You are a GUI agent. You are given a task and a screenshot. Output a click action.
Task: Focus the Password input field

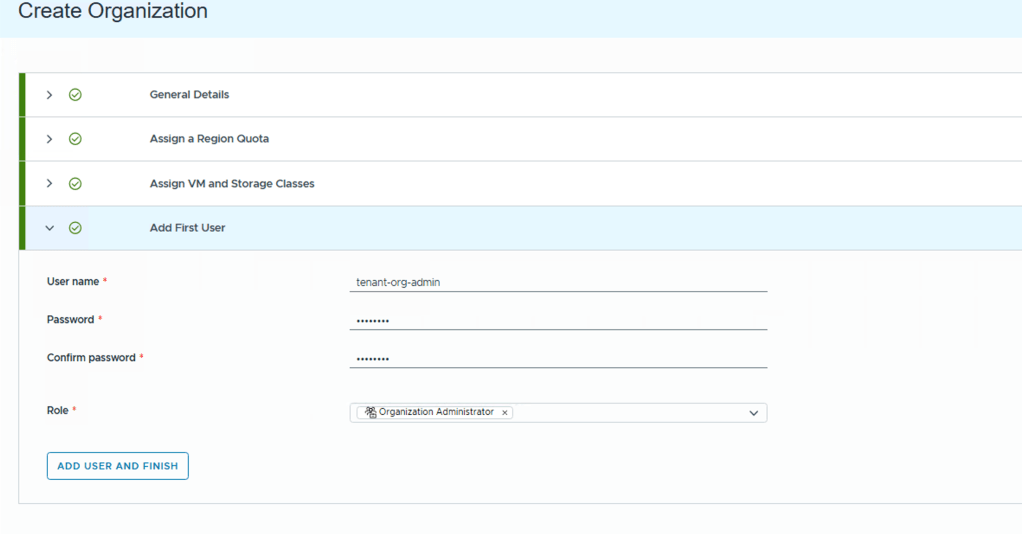coord(558,320)
